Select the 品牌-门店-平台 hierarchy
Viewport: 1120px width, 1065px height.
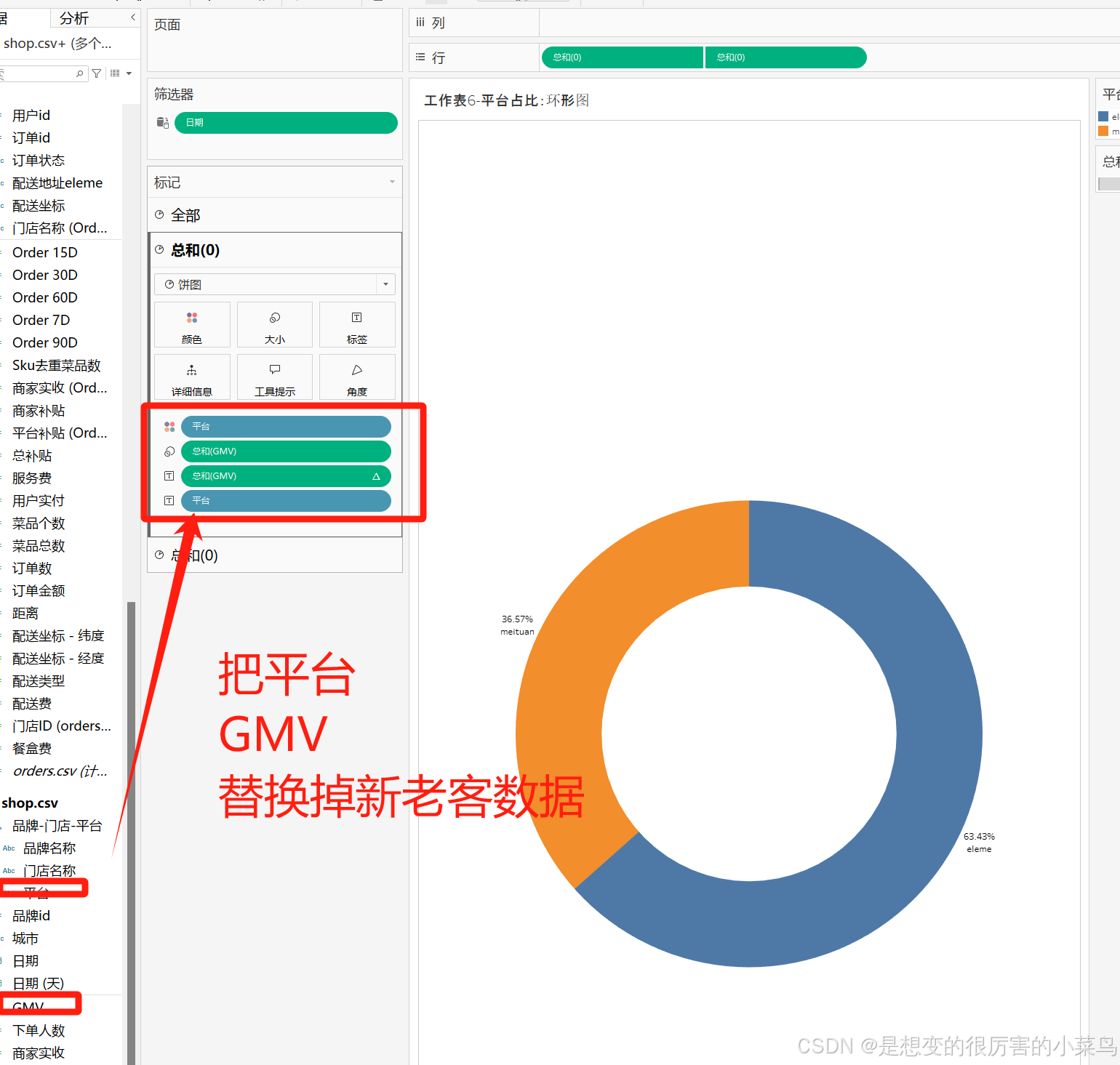point(57,826)
